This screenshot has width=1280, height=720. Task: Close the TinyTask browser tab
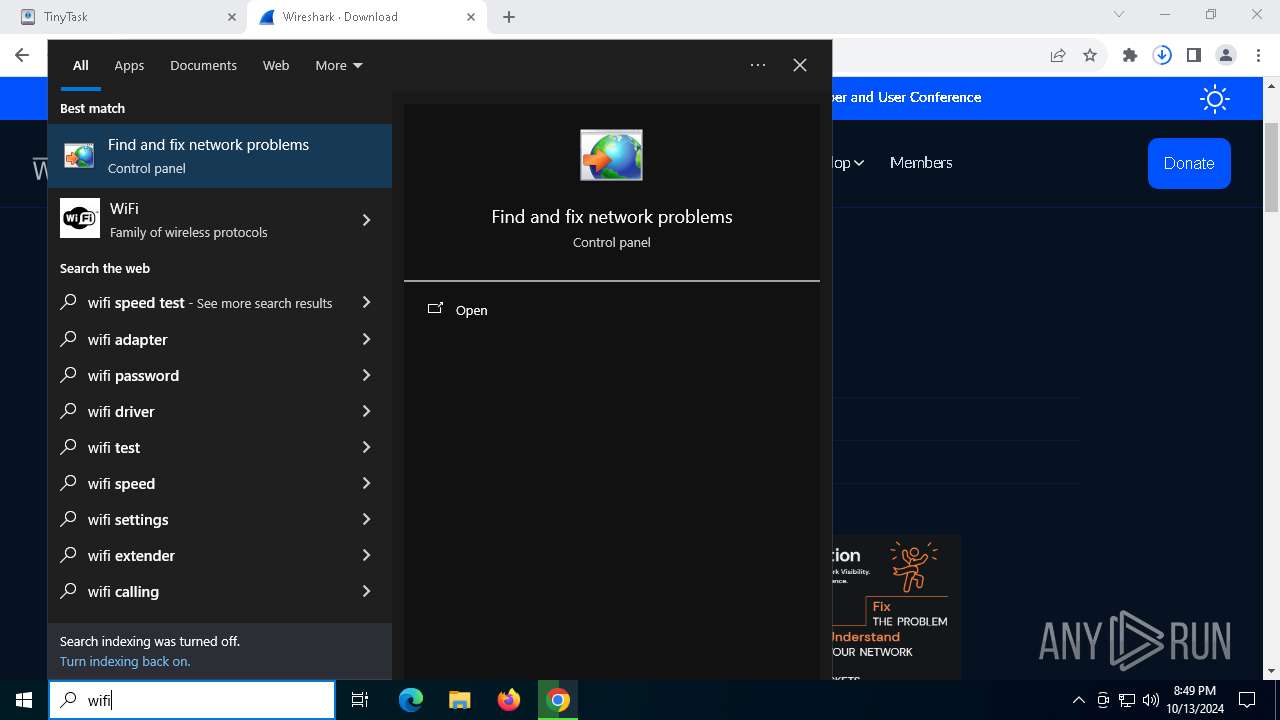click(231, 17)
